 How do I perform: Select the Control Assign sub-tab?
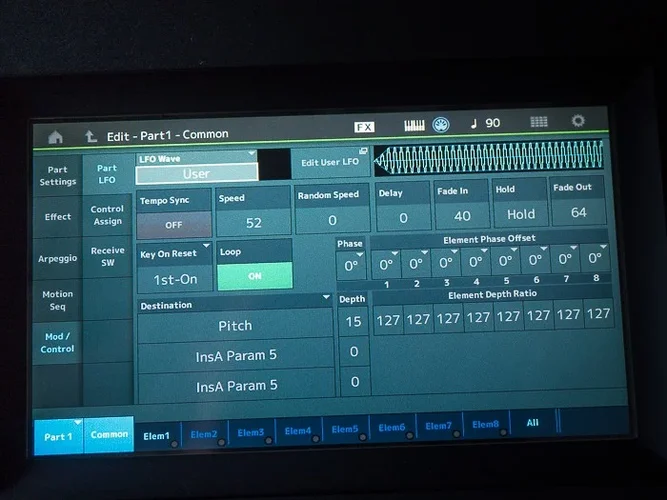[107, 215]
